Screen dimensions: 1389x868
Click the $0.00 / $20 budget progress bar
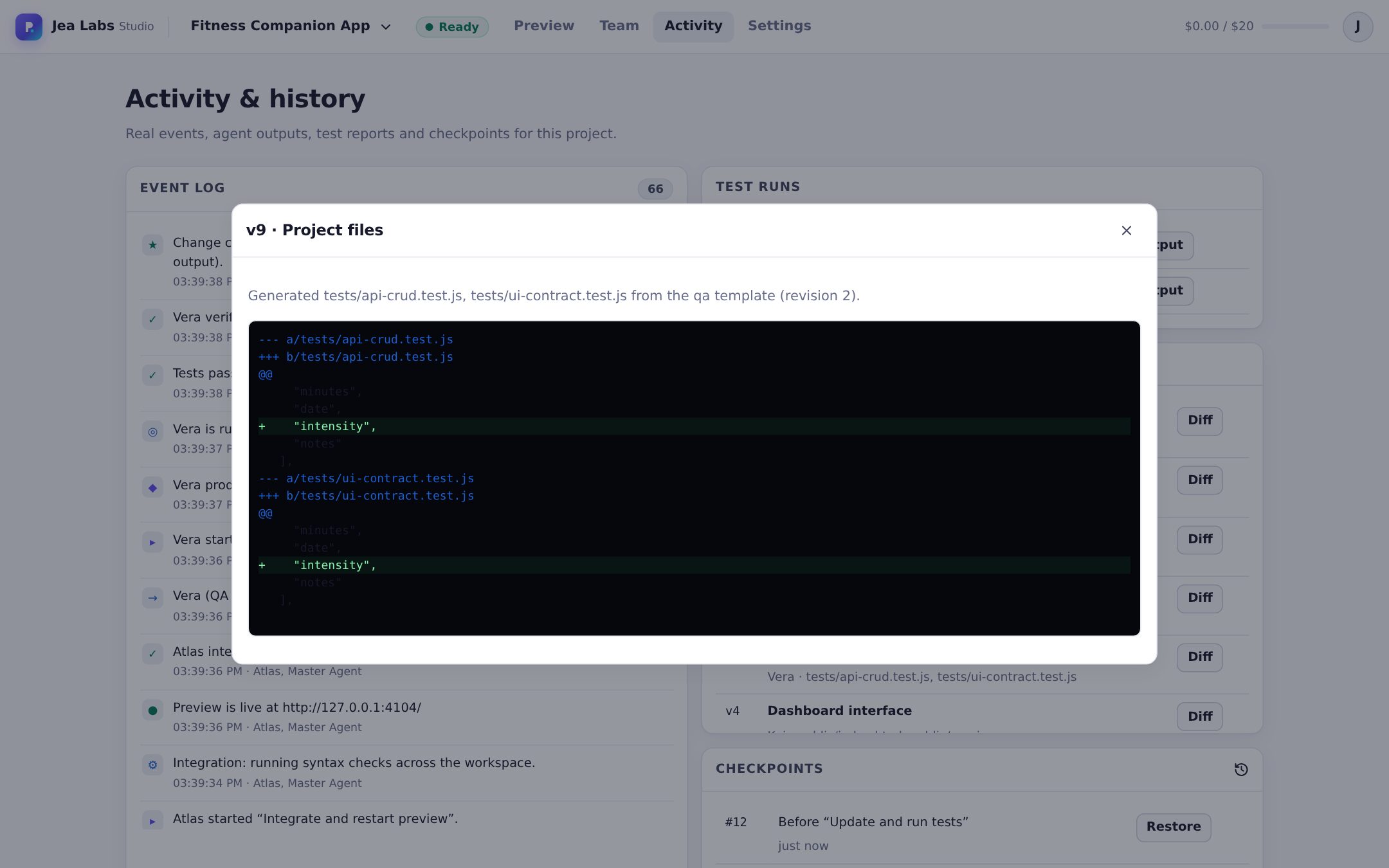(x=1295, y=26)
